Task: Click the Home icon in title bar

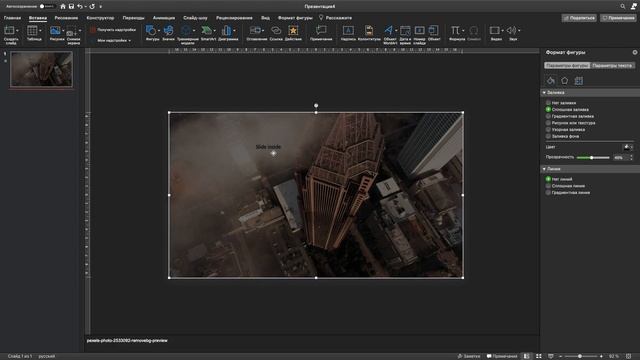Action: (63, 7)
